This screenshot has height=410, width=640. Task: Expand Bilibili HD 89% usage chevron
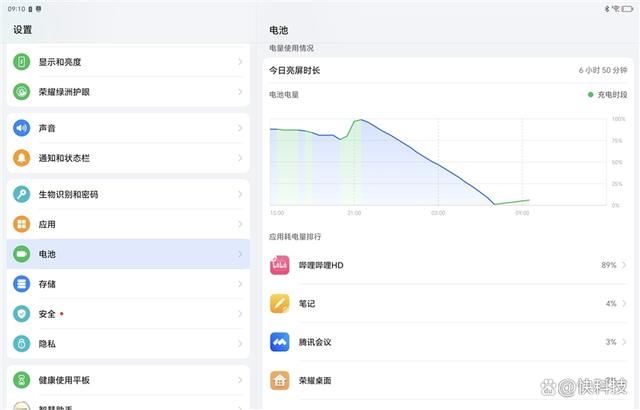624,265
